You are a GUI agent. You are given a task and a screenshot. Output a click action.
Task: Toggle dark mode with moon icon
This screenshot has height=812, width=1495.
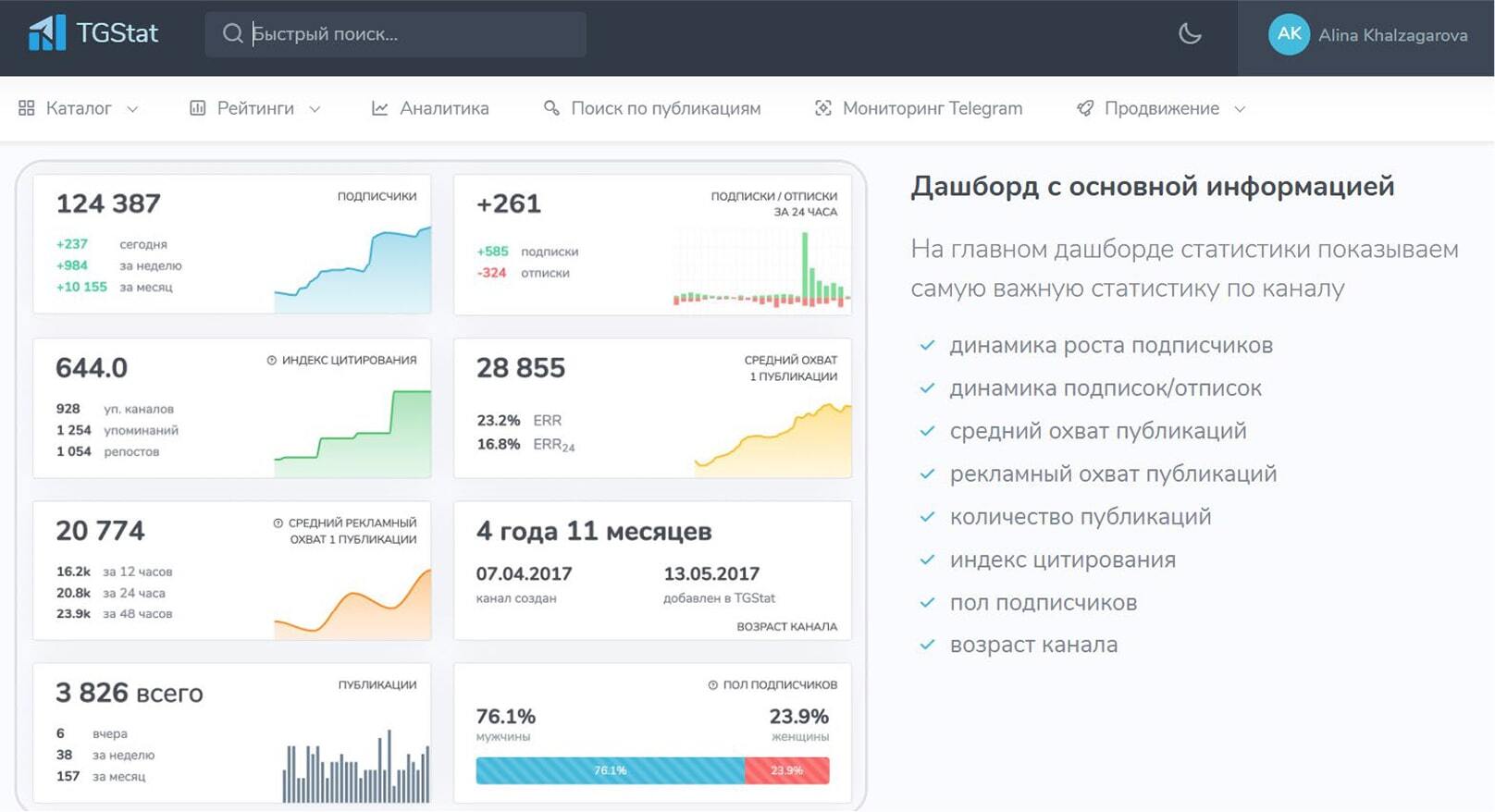[1190, 34]
